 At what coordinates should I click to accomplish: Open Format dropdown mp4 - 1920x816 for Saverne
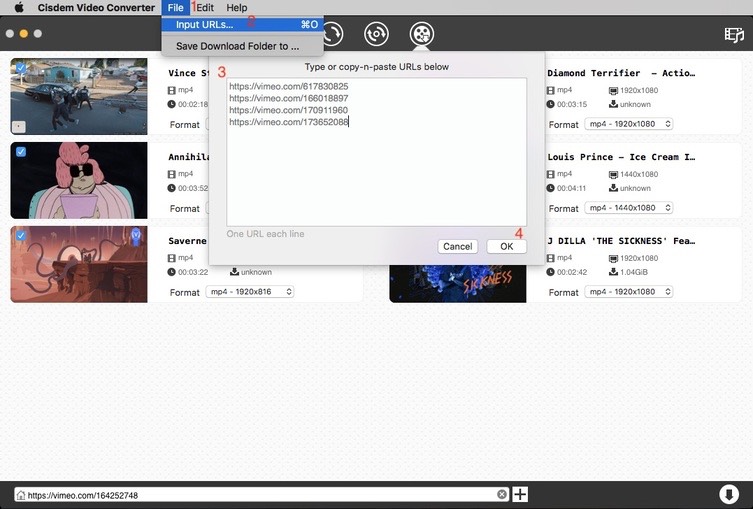coord(250,291)
